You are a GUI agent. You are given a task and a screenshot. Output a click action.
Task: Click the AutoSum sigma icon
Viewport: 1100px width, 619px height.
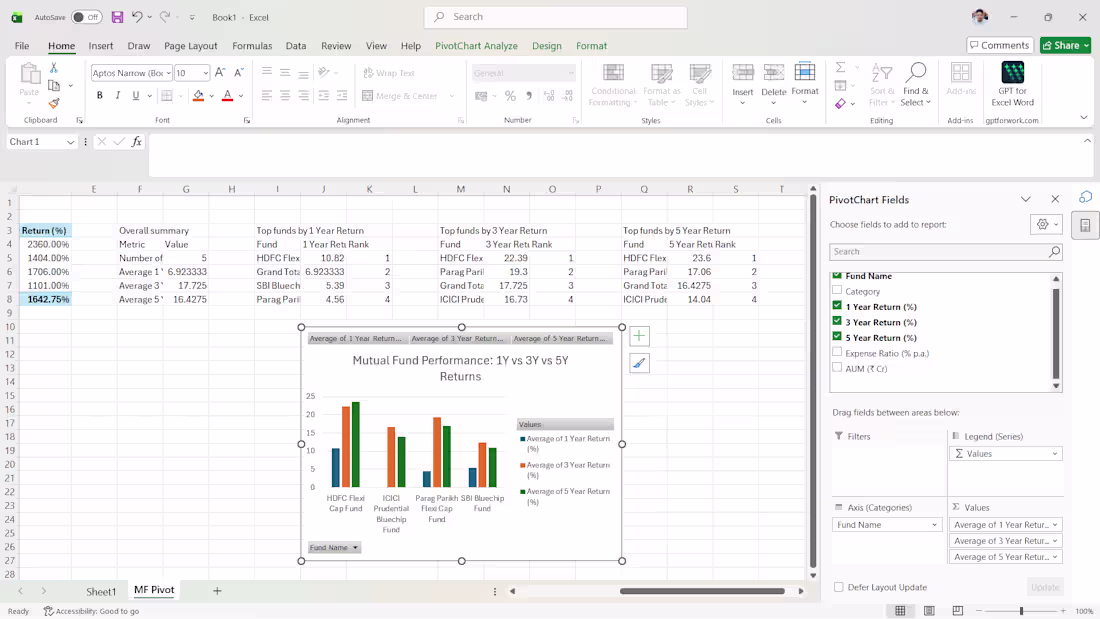tap(840, 67)
